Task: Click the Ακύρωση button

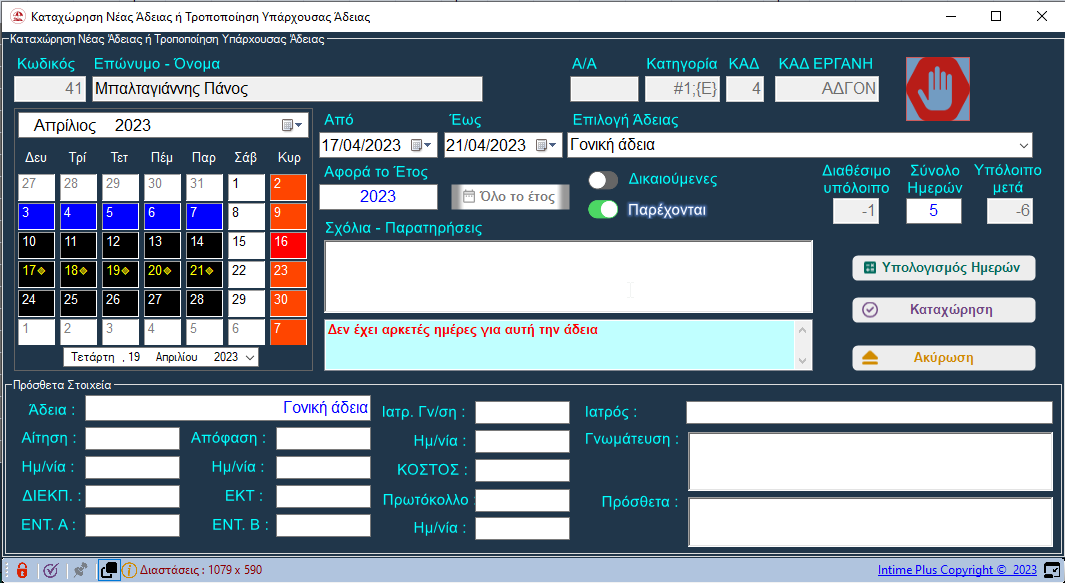Action: click(943, 358)
